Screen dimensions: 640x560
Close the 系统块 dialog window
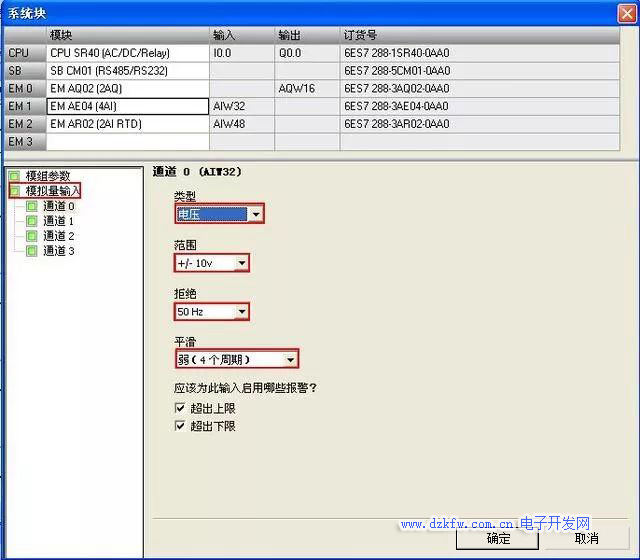(626, 11)
